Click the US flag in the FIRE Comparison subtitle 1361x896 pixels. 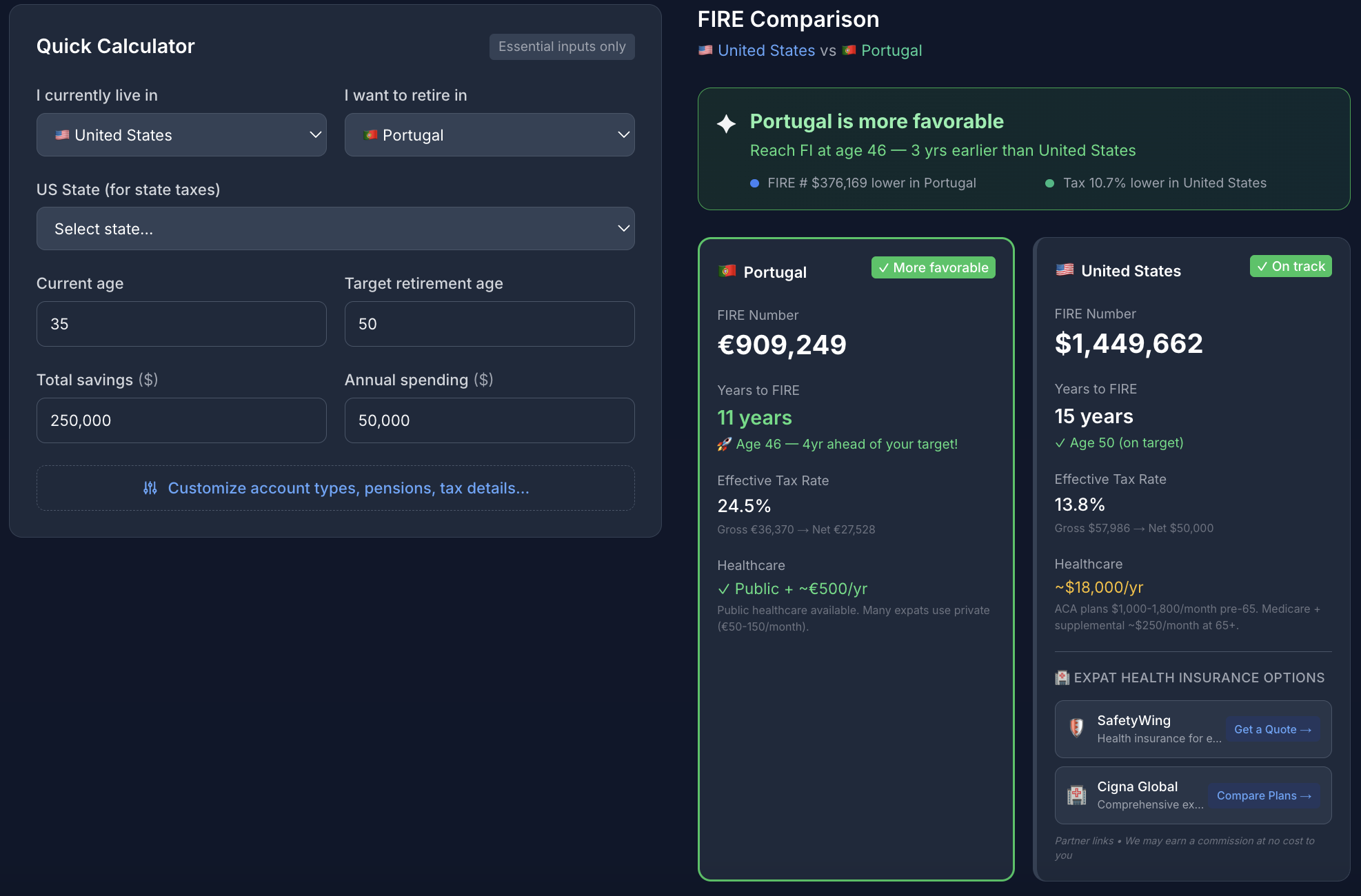pos(705,50)
